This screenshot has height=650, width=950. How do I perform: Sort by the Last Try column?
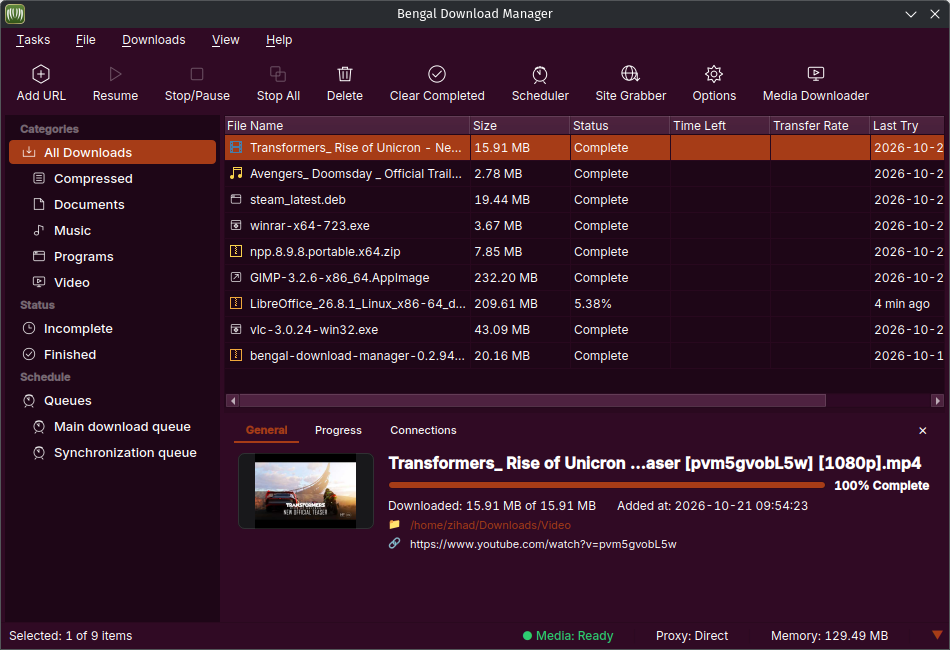tap(907, 125)
